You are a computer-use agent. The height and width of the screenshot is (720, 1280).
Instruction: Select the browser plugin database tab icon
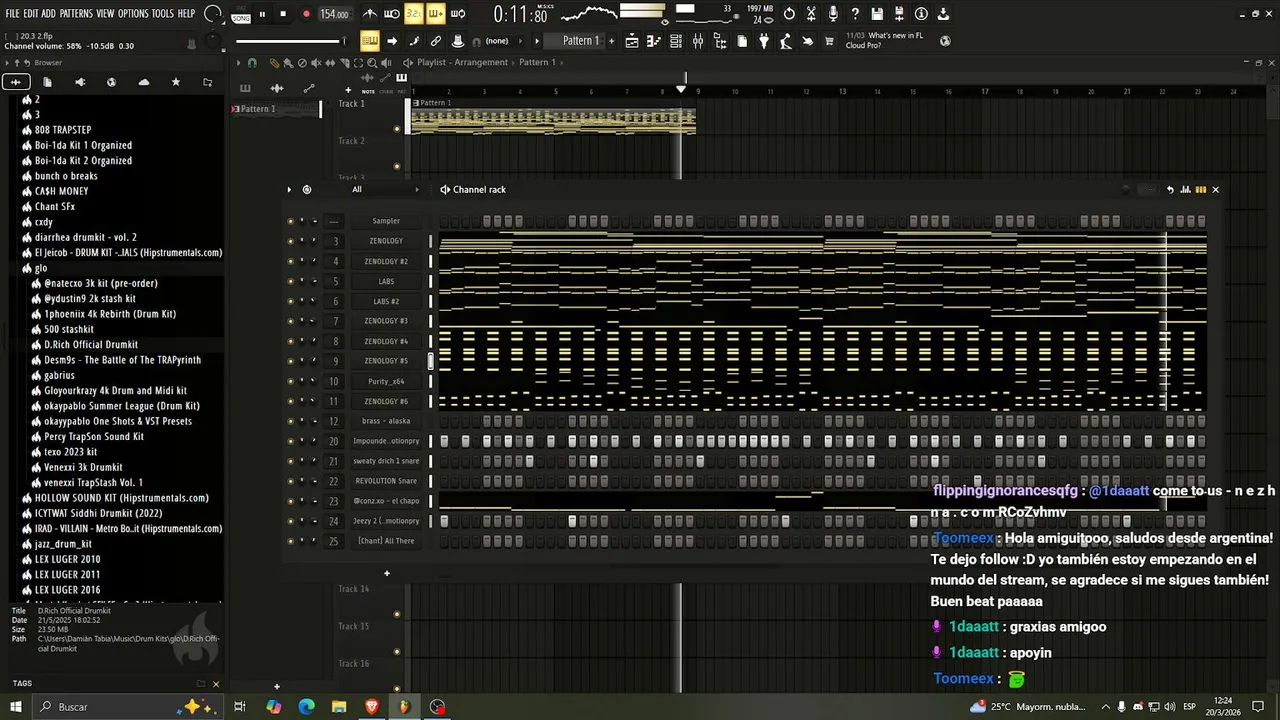(x=80, y=82)
